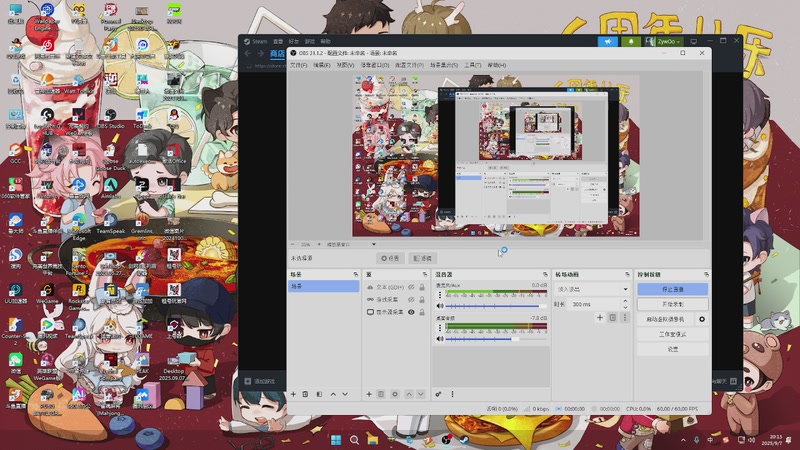Open transition properties three-dot menu
Screen dimensions: 800x450
tap(625, 317)
